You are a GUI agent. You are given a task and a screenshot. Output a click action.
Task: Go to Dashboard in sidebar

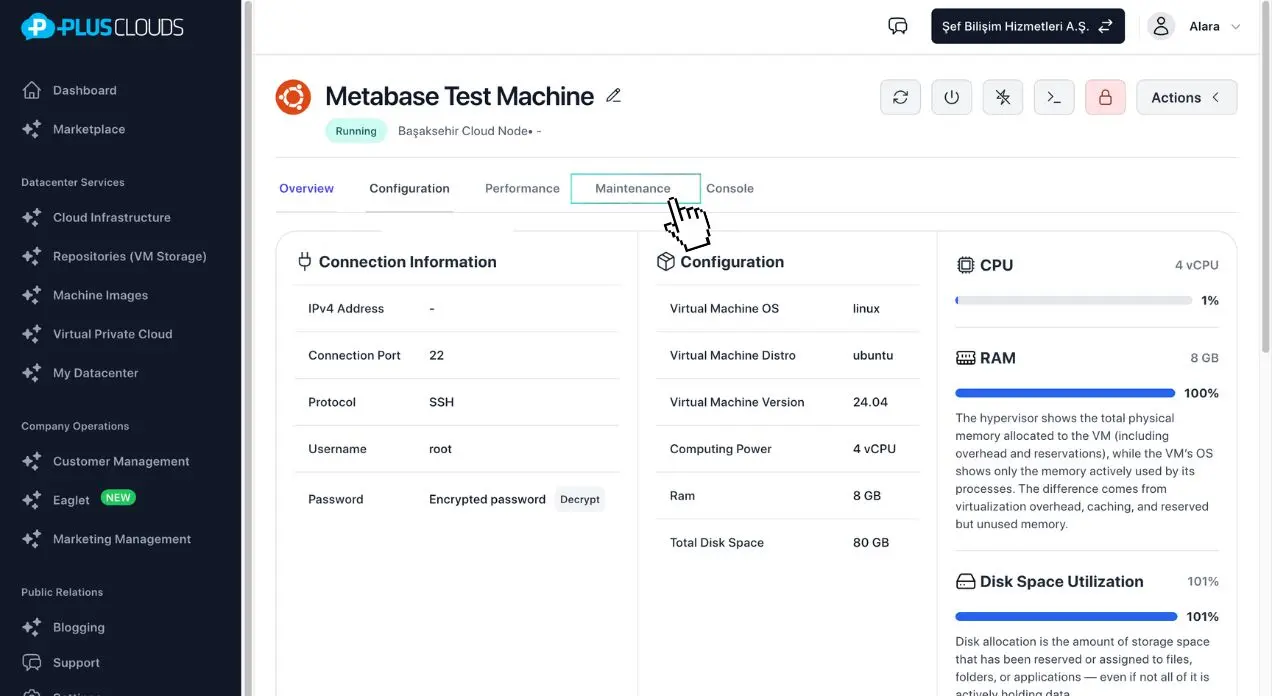(84, 90)
